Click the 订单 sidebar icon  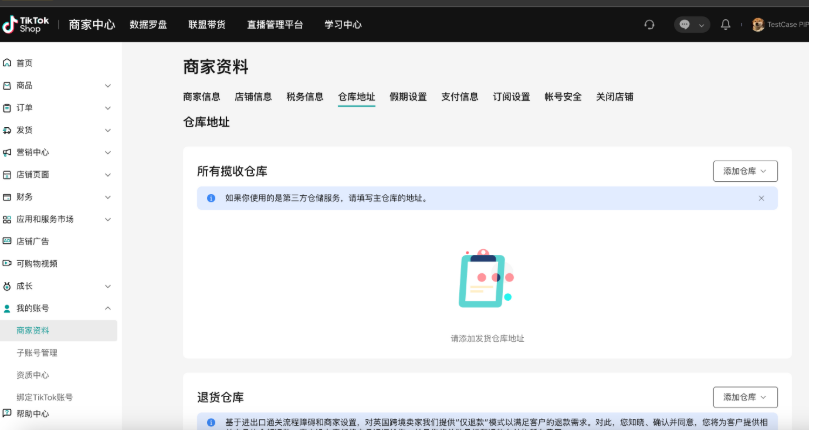pos(7,108)
